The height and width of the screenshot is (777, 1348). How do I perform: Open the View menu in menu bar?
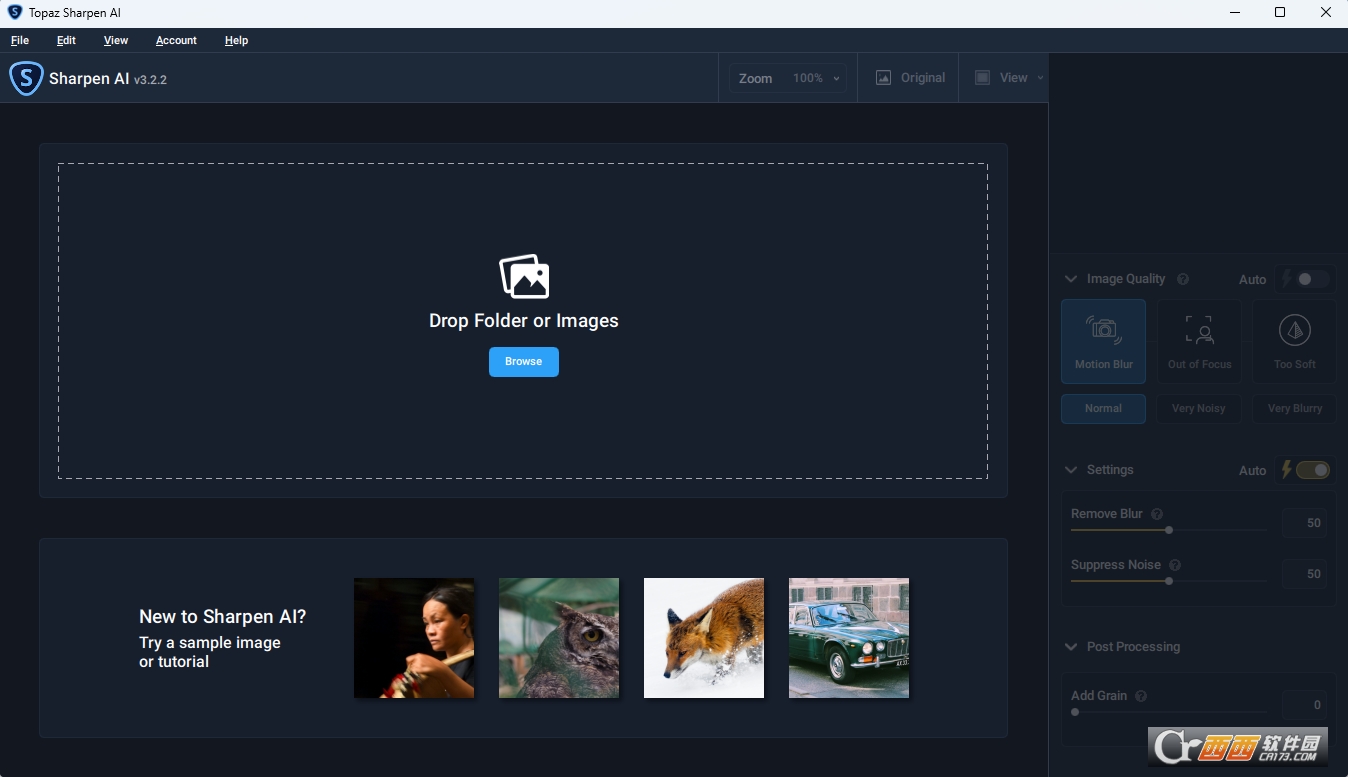[116, 41]
